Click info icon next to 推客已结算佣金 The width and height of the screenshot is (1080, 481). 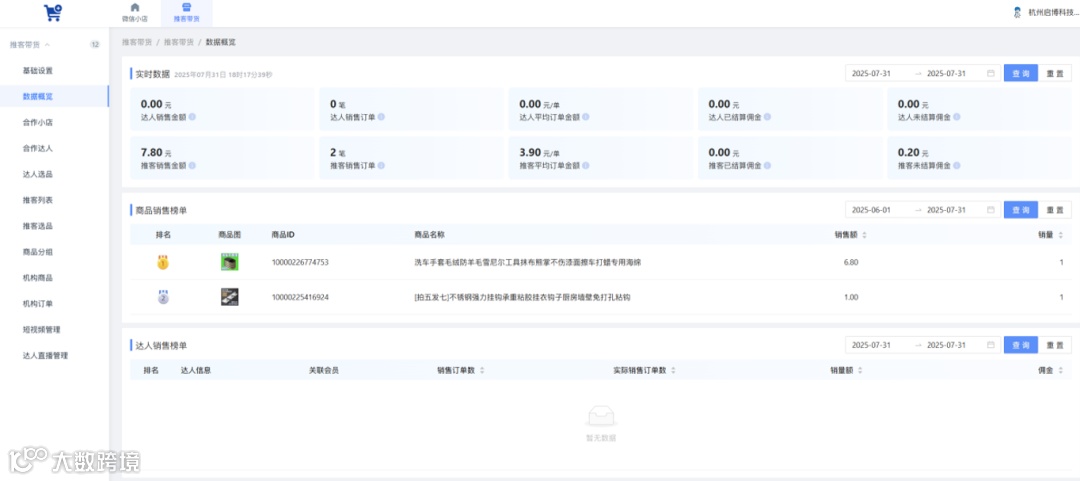767,166
